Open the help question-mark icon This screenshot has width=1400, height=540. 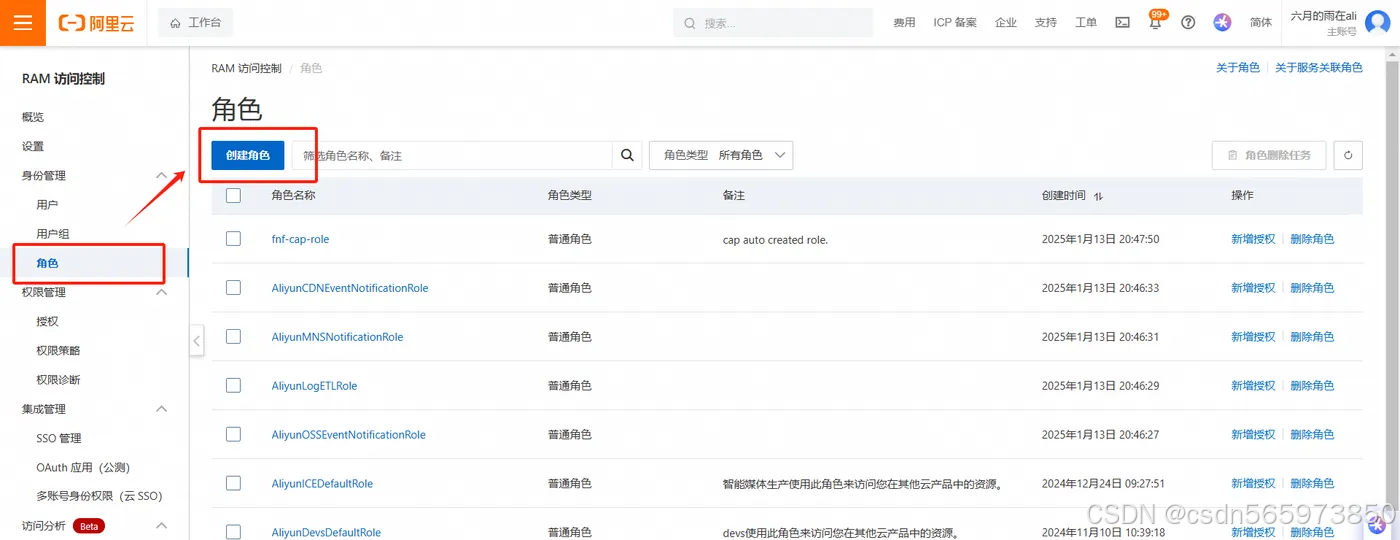[x=1188, y=22]
